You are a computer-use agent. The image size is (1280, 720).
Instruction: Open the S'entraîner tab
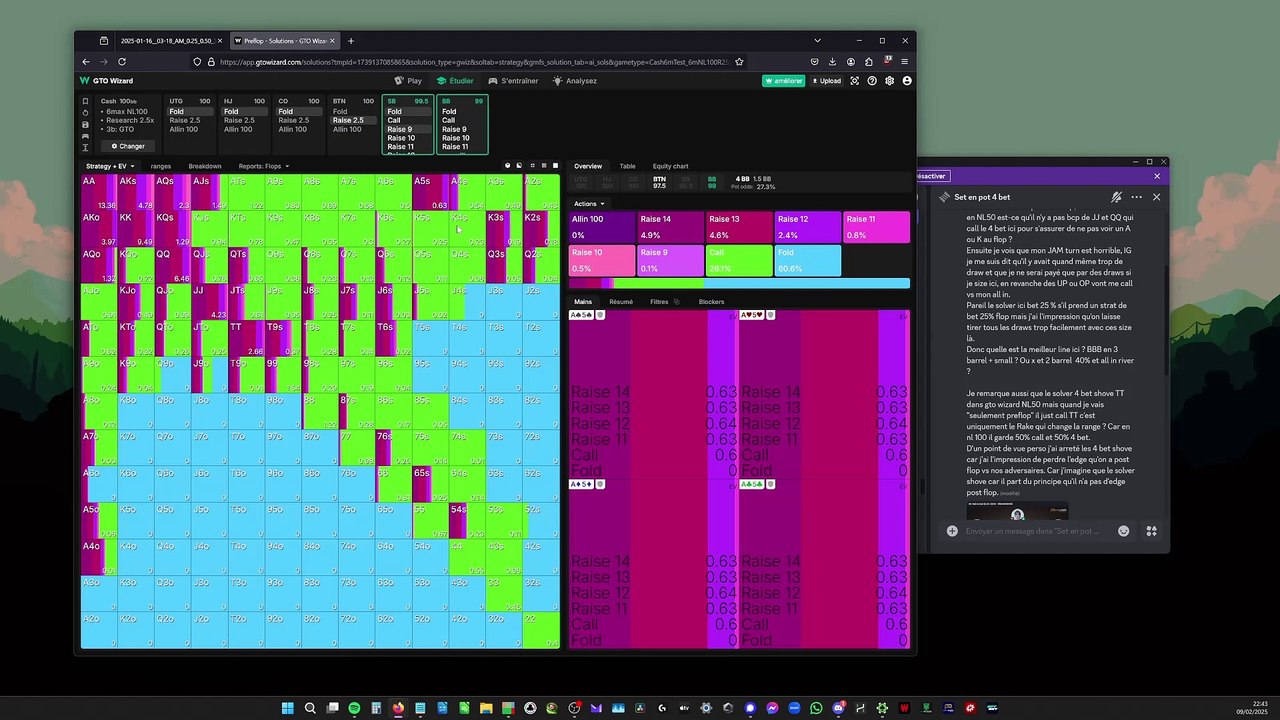pos(513,81)
